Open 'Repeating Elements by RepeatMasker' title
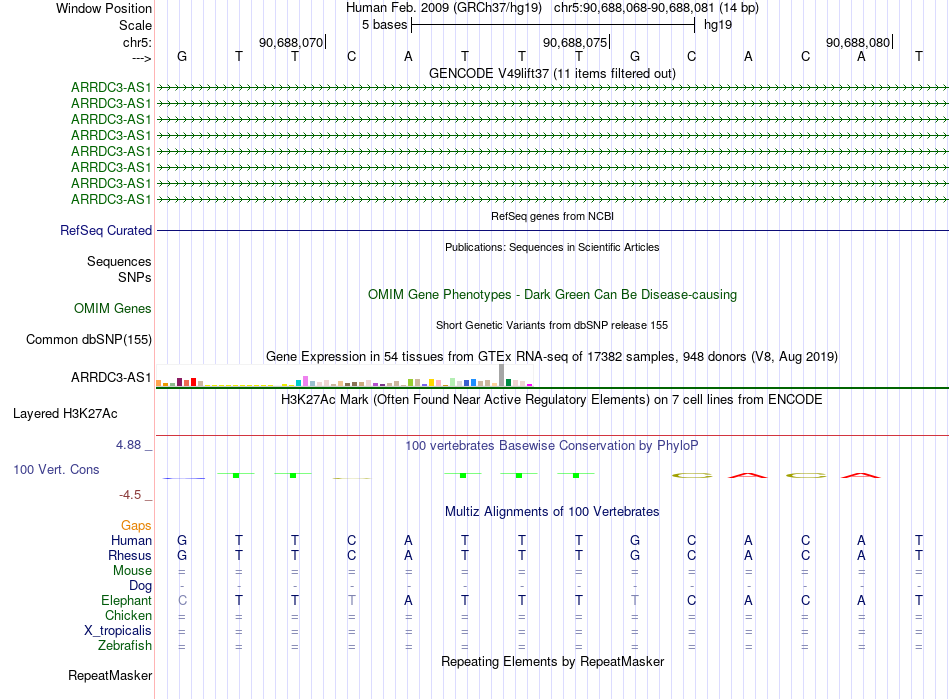The height and width of the screenshot is (699, 950). click(553, 661)
